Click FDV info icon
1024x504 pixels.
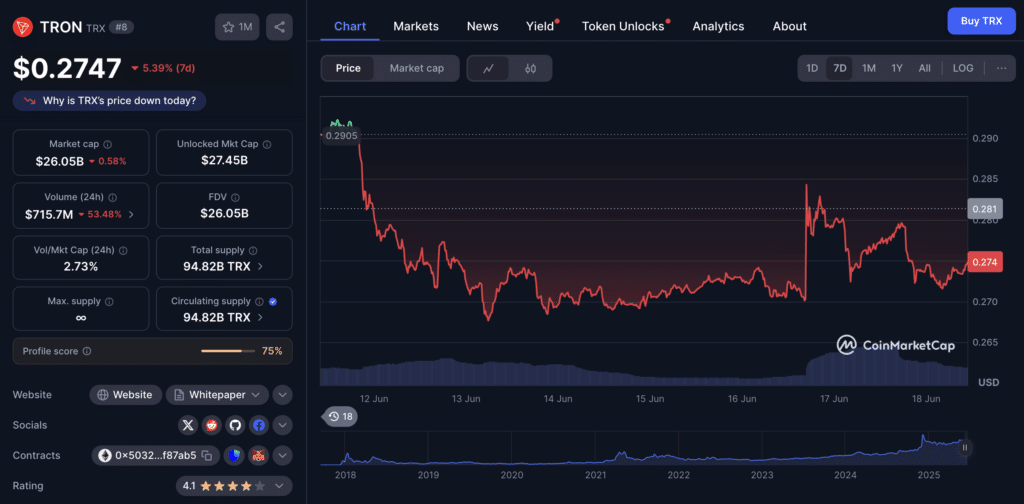pos(235,197)
